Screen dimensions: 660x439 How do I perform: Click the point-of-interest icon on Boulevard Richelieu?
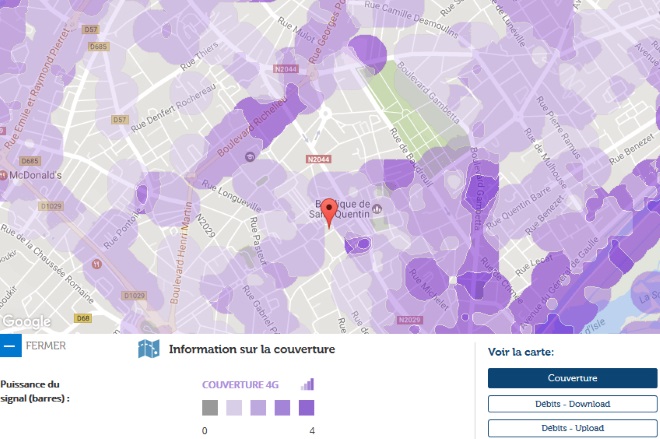pos(249,156)
